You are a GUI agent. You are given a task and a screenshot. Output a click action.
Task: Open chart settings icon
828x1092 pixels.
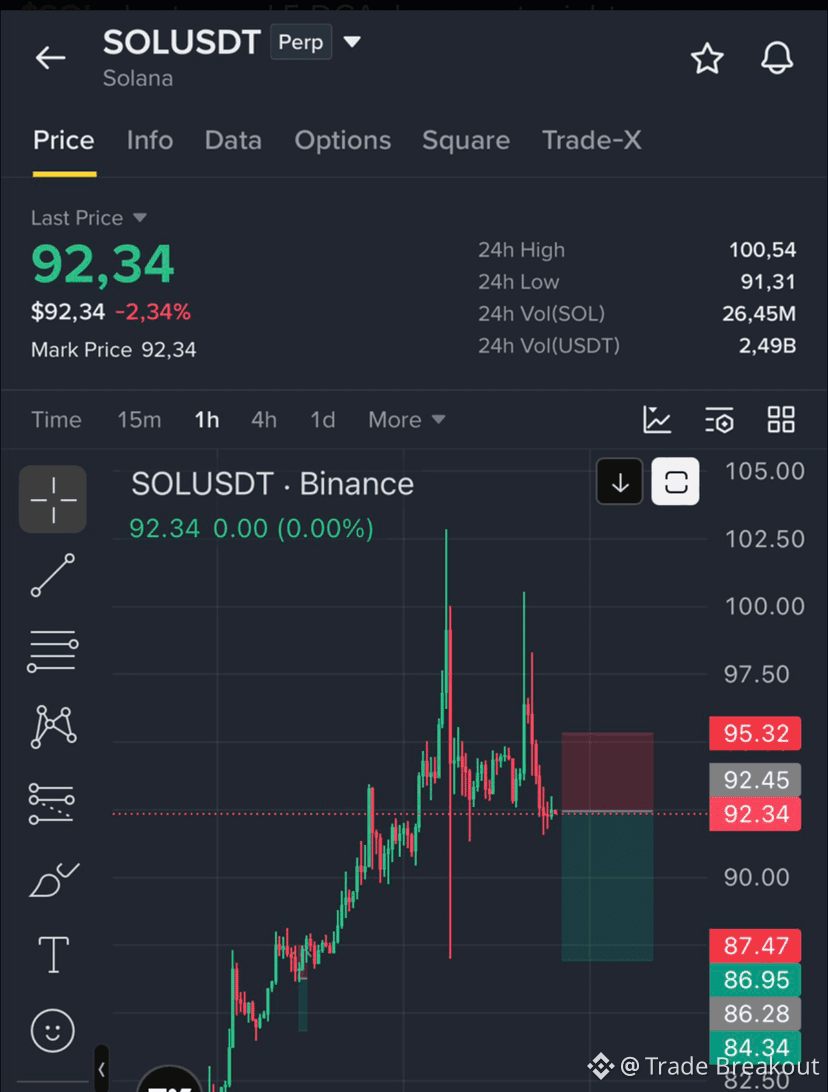tap(719, 420)
